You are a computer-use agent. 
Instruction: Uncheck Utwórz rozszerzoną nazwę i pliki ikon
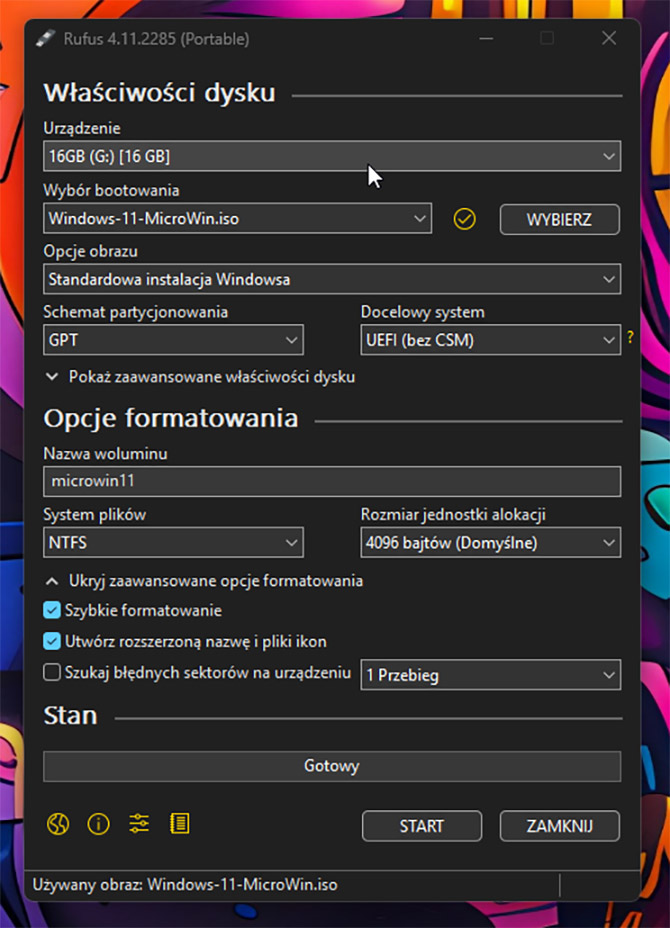click(x=52, y=641)
